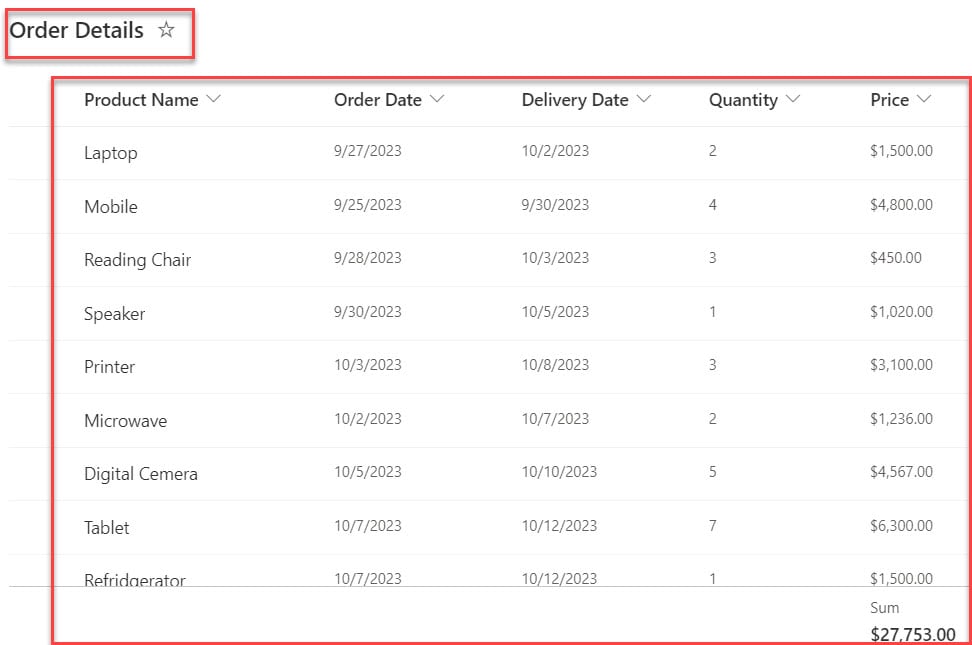Click the 10/3/2023 order date for Printer

[x=368, y=365]
